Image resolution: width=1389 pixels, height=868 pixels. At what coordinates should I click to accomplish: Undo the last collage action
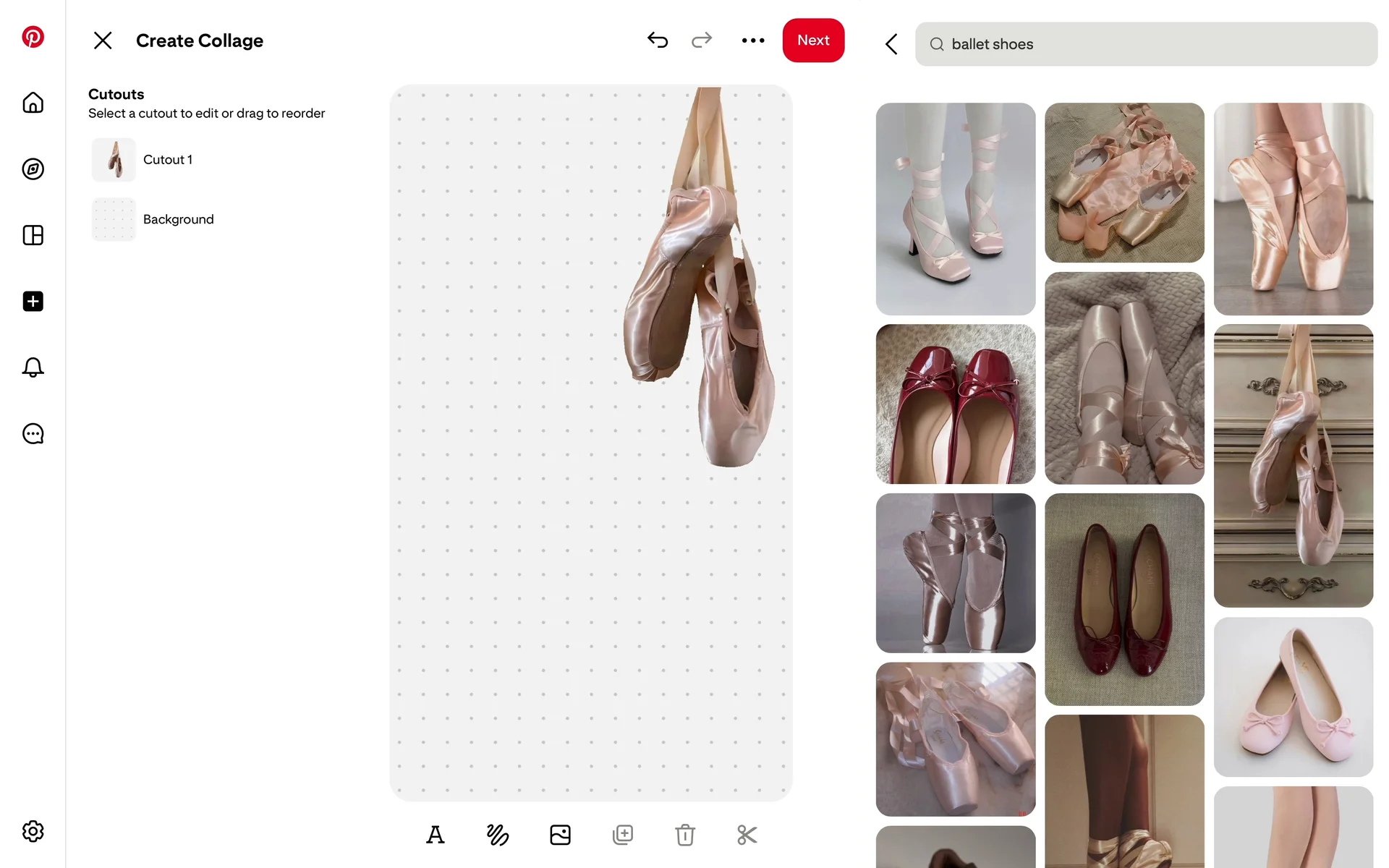pyautogui.click(x=658, y=41)
